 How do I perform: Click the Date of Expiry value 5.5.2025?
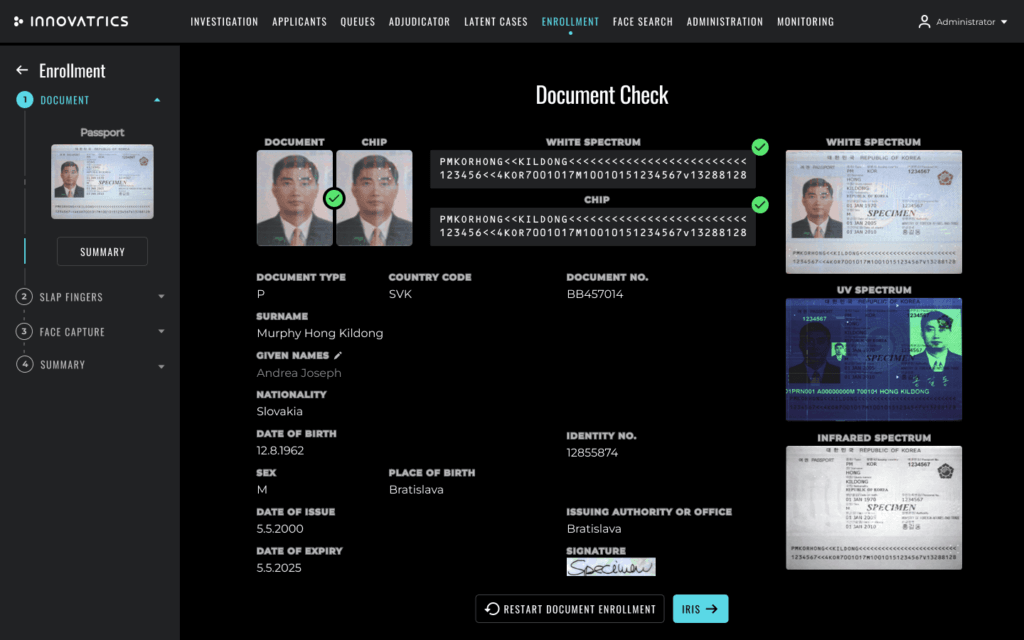pyautogui.click(x=279, y=568)
